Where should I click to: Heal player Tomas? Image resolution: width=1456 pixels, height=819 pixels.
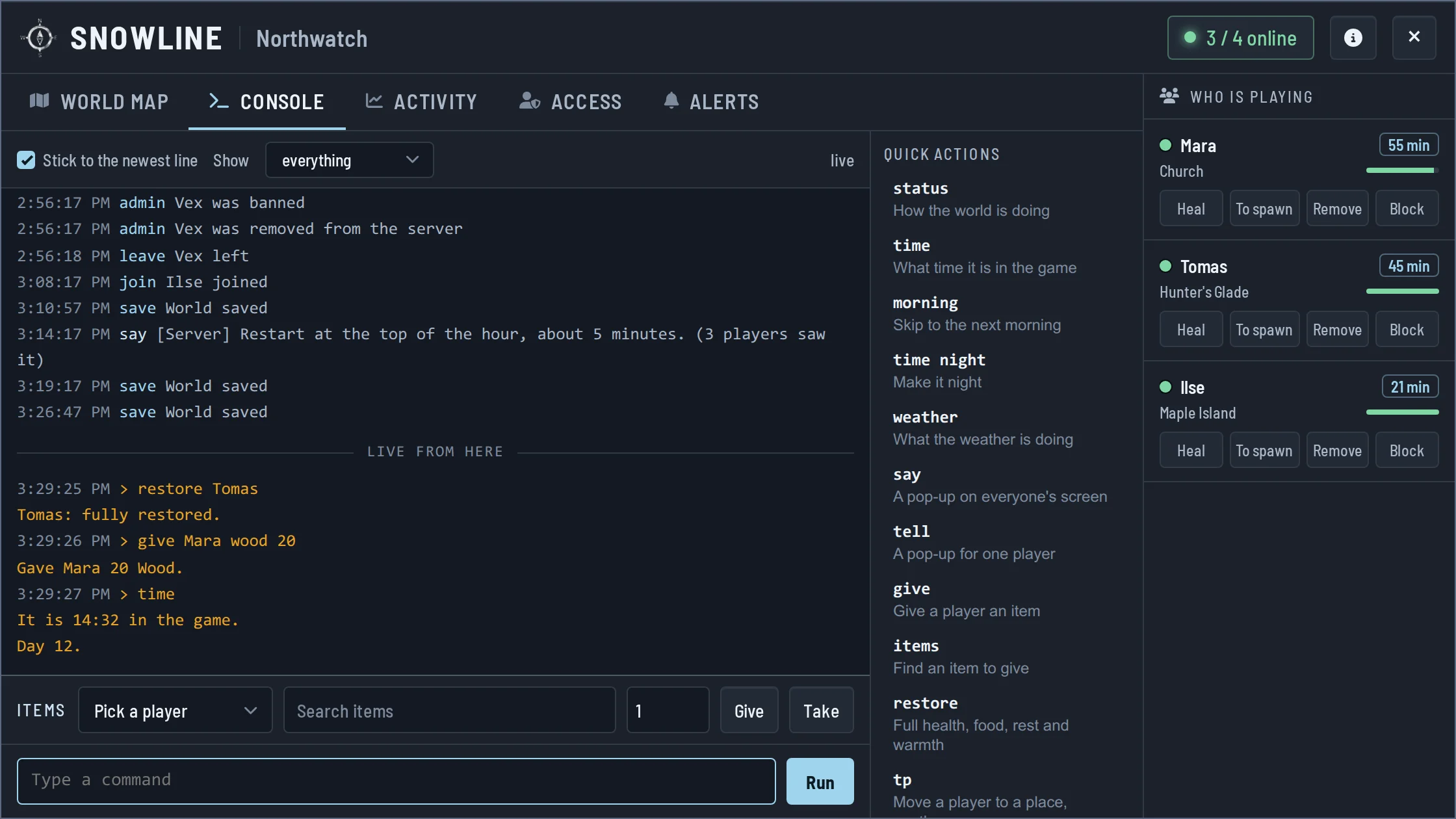[1191, 330]
